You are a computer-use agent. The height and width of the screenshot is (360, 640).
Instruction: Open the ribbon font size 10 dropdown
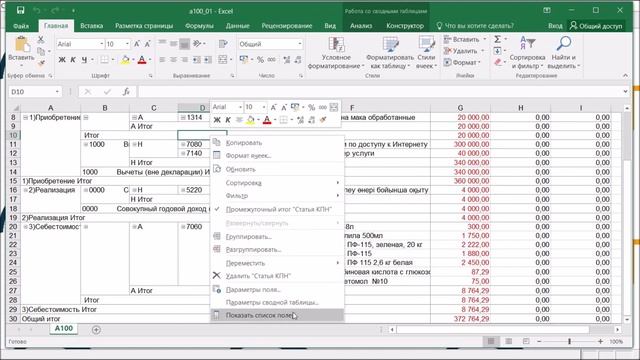tap(127, 44)
